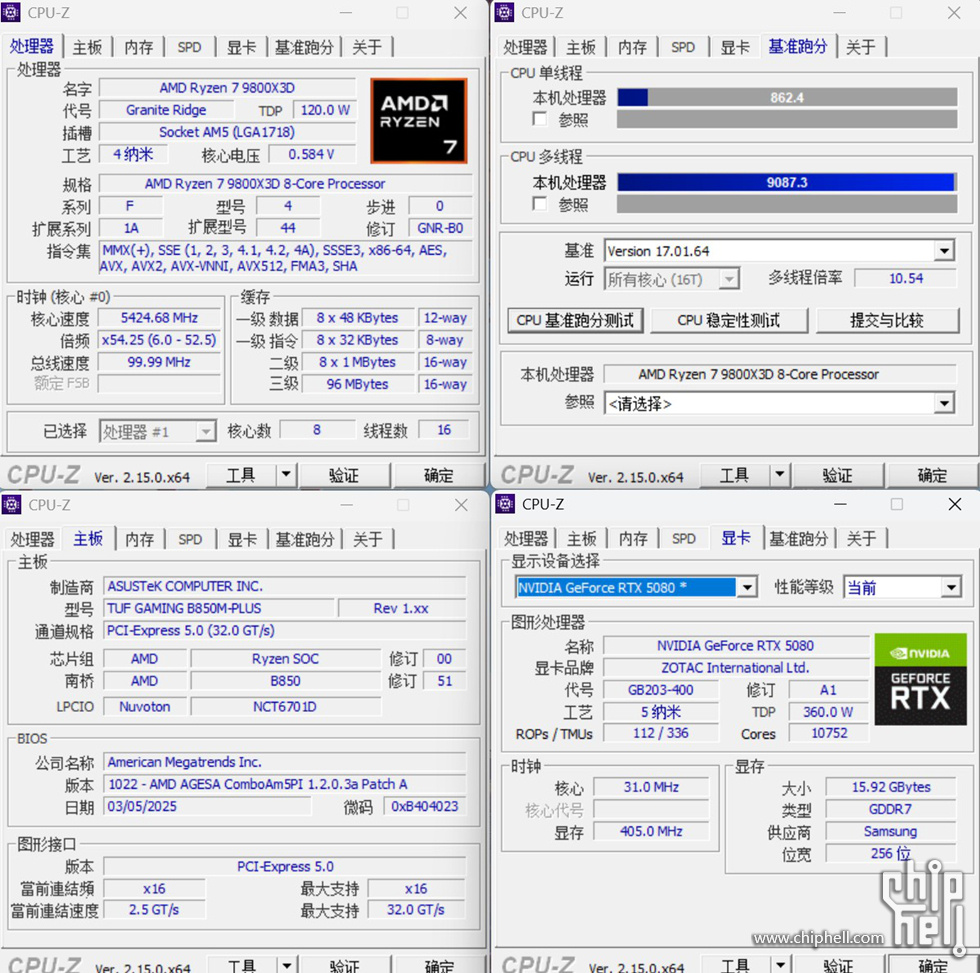
Task: Click the 提交与比较 button
Action: tap(887, 321)
